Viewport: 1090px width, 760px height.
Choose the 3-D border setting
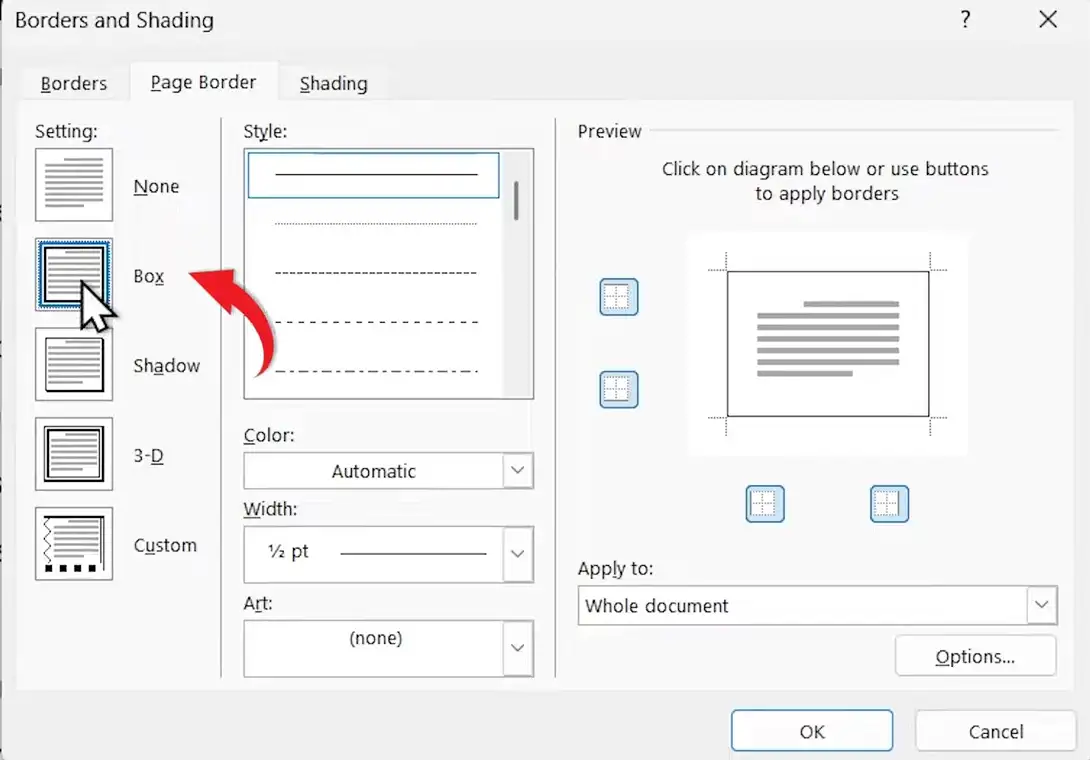74,454
